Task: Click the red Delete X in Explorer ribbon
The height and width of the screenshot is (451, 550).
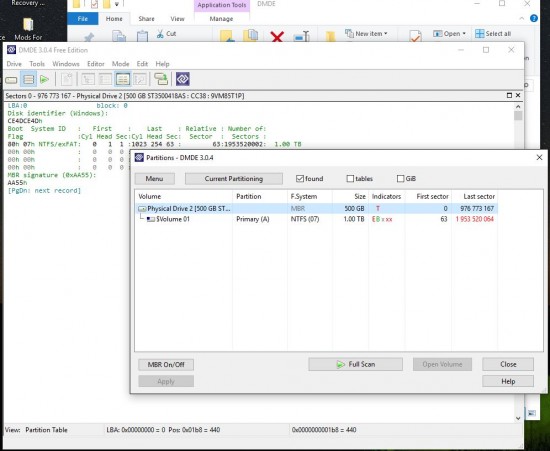Action: click(277, 36)
